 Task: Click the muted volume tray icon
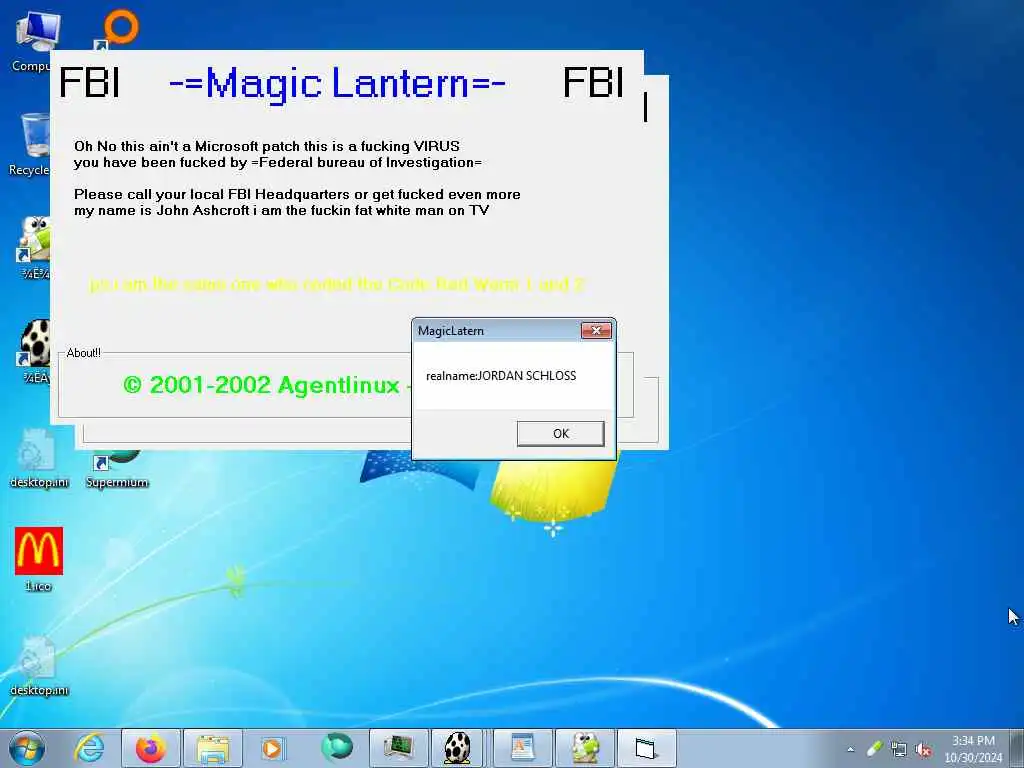[x=923, y=750]
